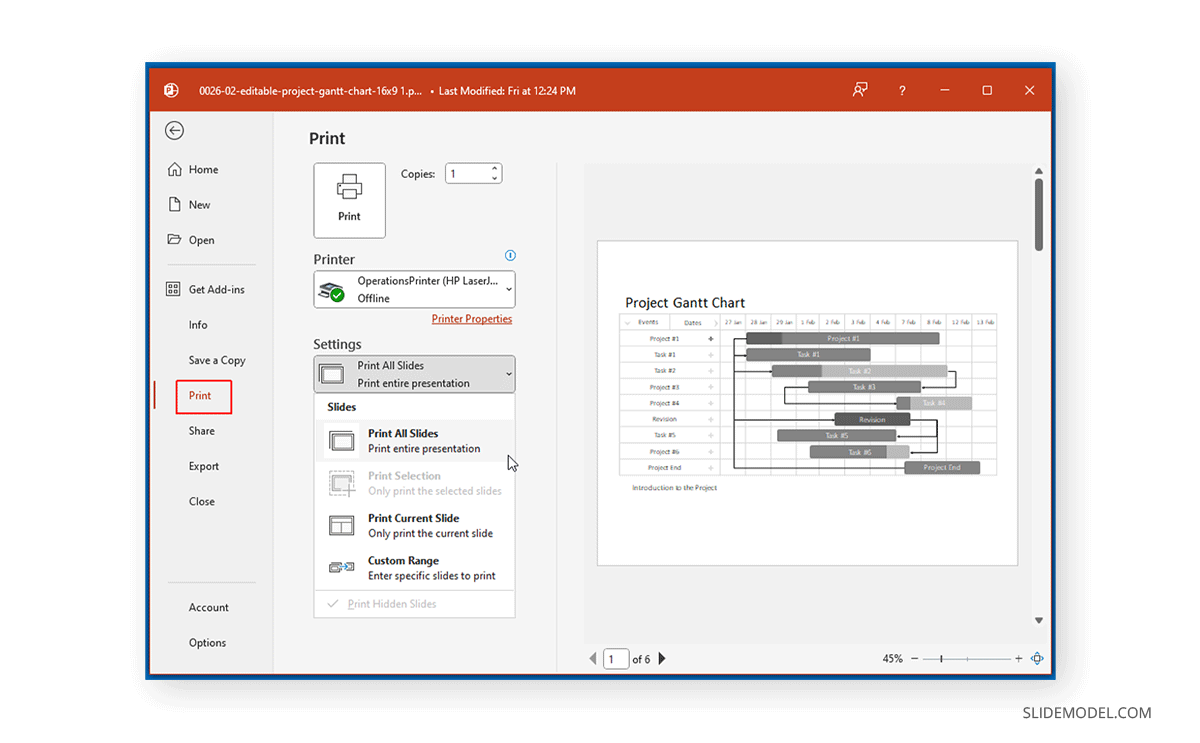1200x743 pixels.
Task: Open the Open file page
Action: click(202, 240)
